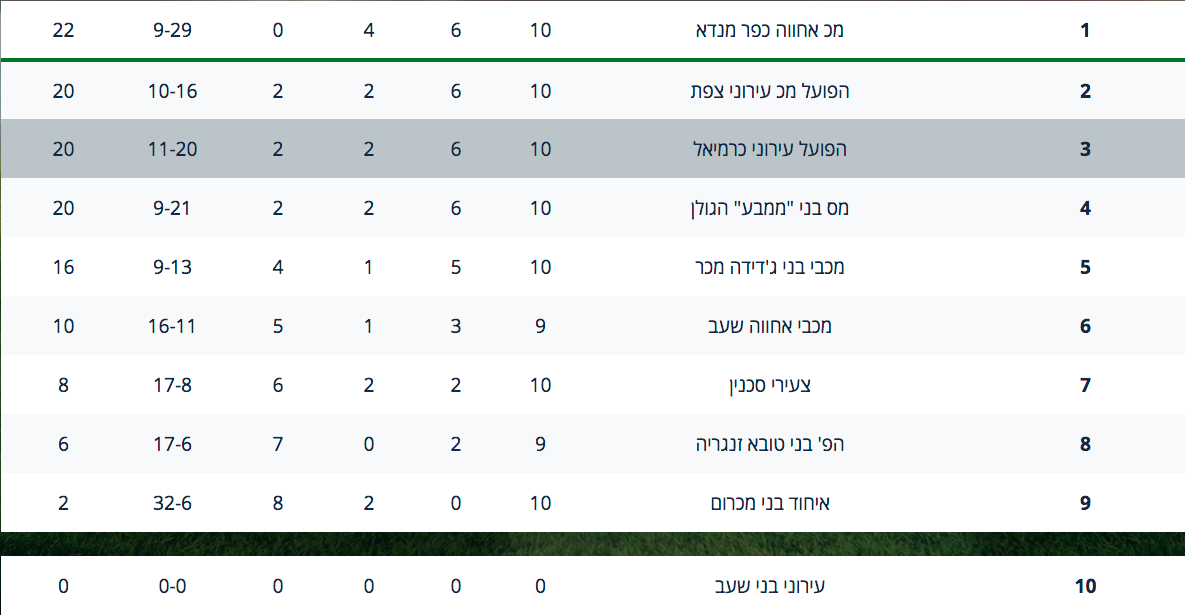Click goal ratio 16-11 in sixth row
Image resolution: width=1185 pixels, height=615 pixels.
(x=172, y=326)
